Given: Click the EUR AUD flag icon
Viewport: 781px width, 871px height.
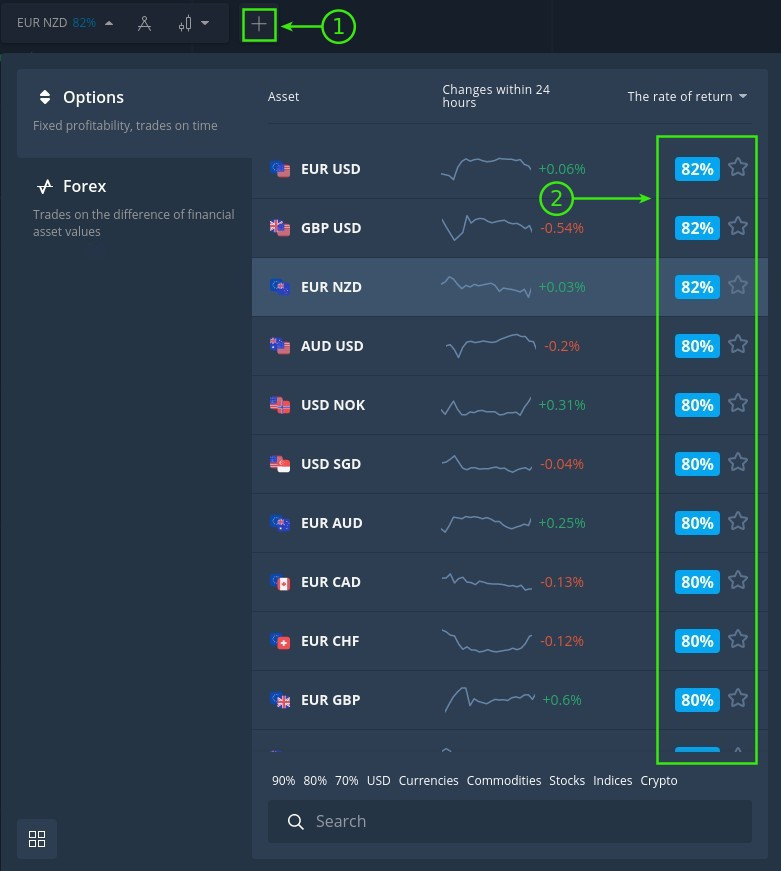Looking at the screenshot, I should pyautogui.click(x=280, y=523).
